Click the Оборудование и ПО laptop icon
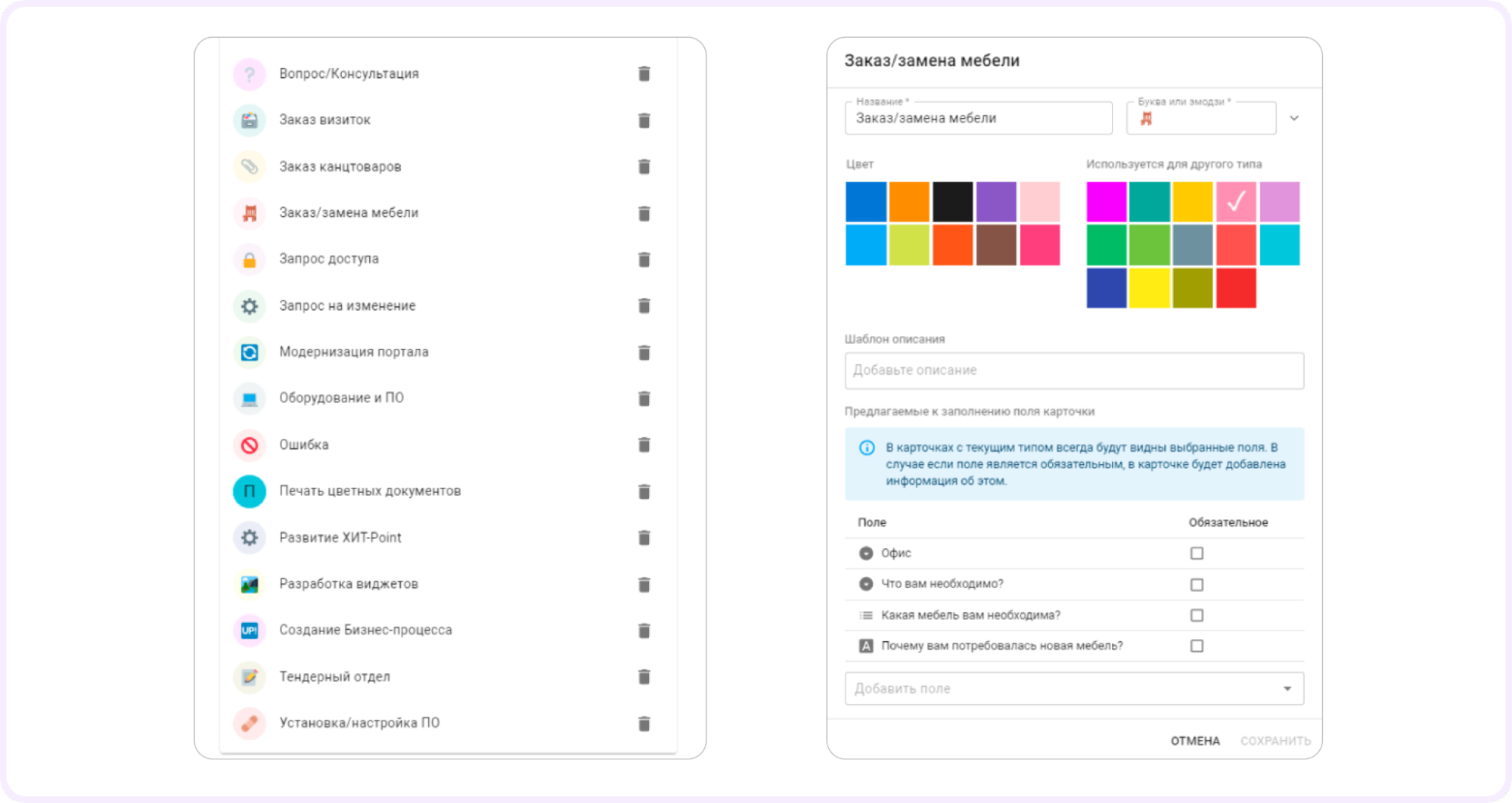 click(x=250, y=398)
